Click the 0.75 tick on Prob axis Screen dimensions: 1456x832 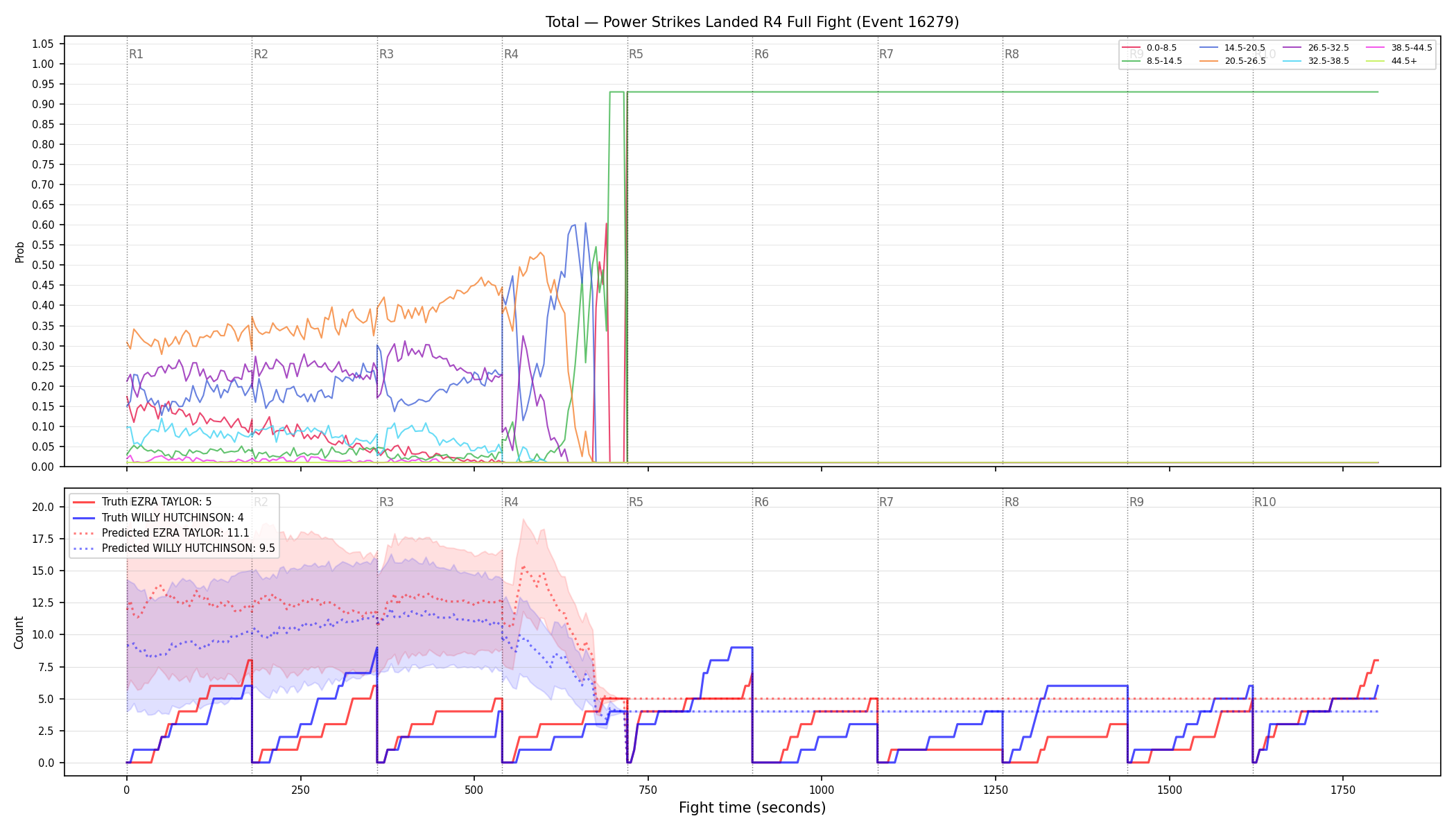(43, 164)
